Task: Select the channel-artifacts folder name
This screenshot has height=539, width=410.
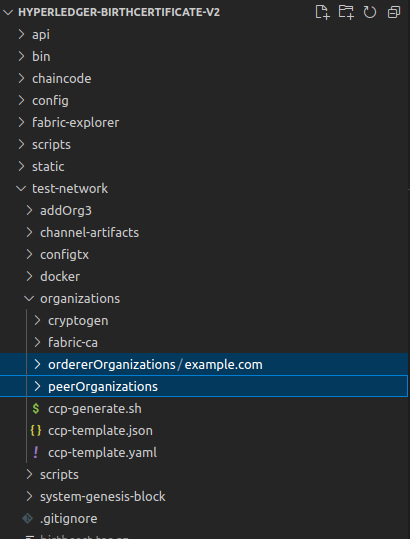Action: pos(90,233)
